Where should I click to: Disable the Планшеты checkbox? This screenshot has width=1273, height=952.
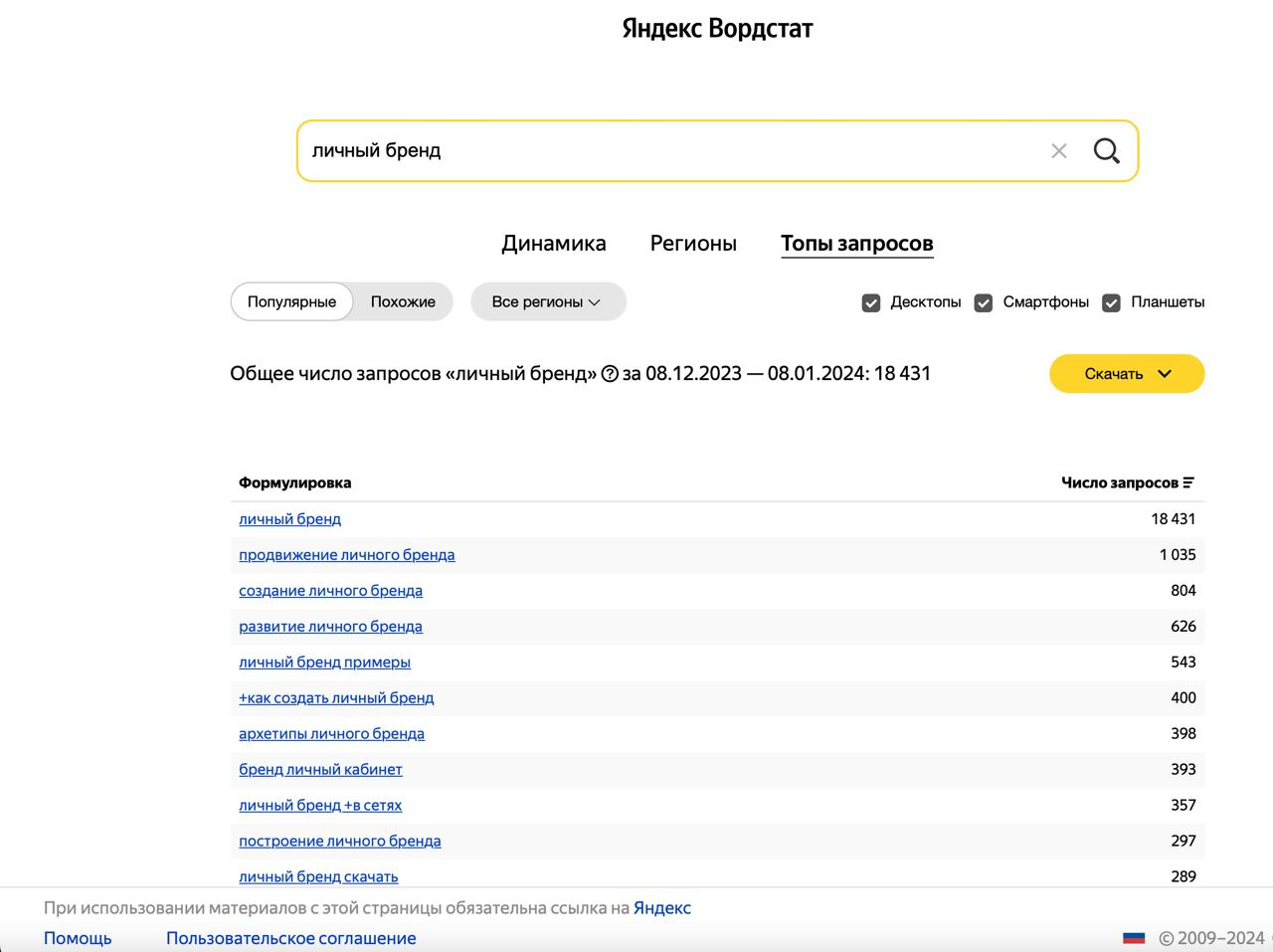point(1112,302)
